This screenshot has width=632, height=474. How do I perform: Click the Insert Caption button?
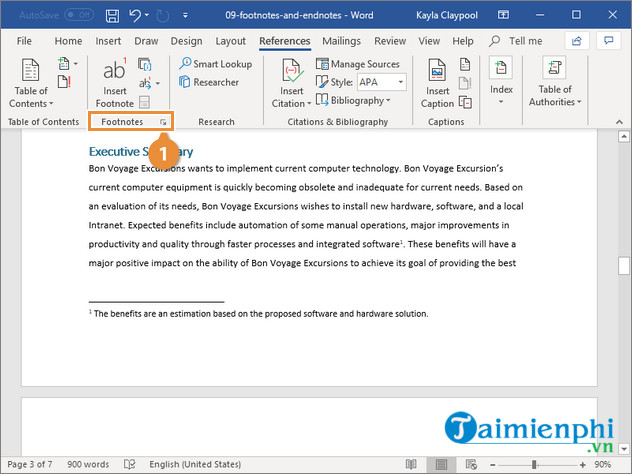click(x=437, y=82)
